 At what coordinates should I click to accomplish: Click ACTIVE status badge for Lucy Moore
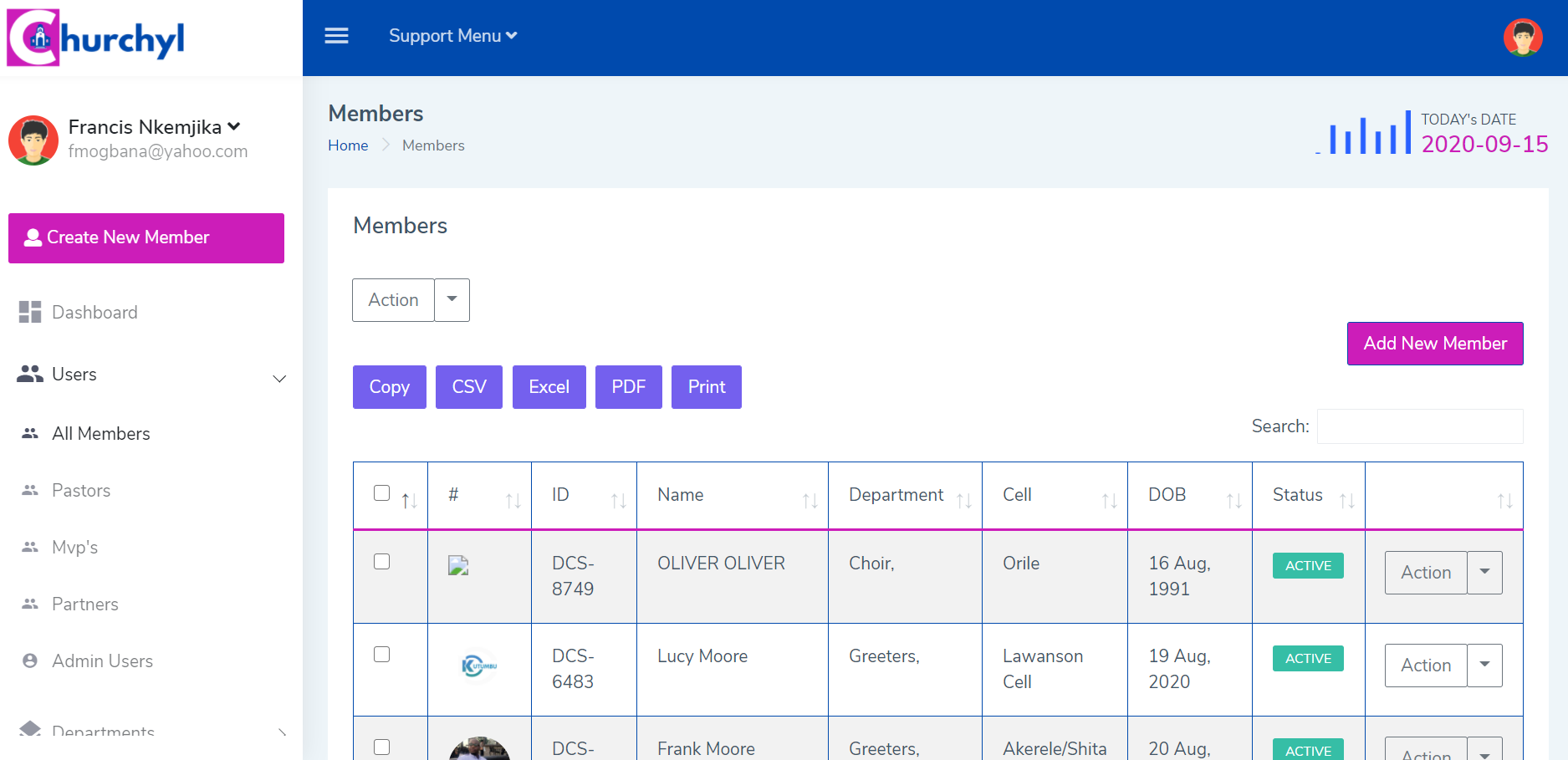pyautogui.click(x=1308, y=659)
